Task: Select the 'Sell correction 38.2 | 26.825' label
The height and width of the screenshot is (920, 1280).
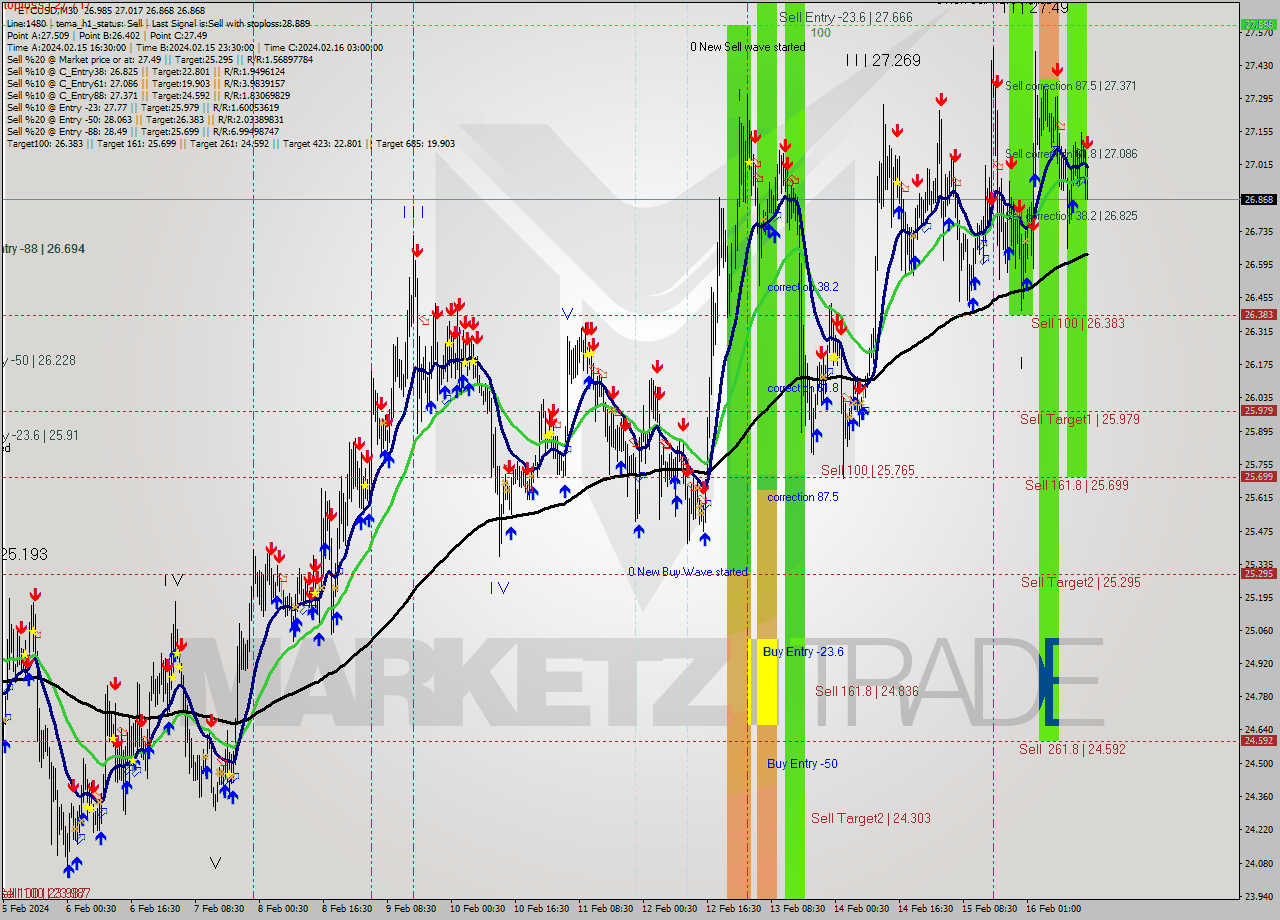Action: click(x=1070, y=216)
